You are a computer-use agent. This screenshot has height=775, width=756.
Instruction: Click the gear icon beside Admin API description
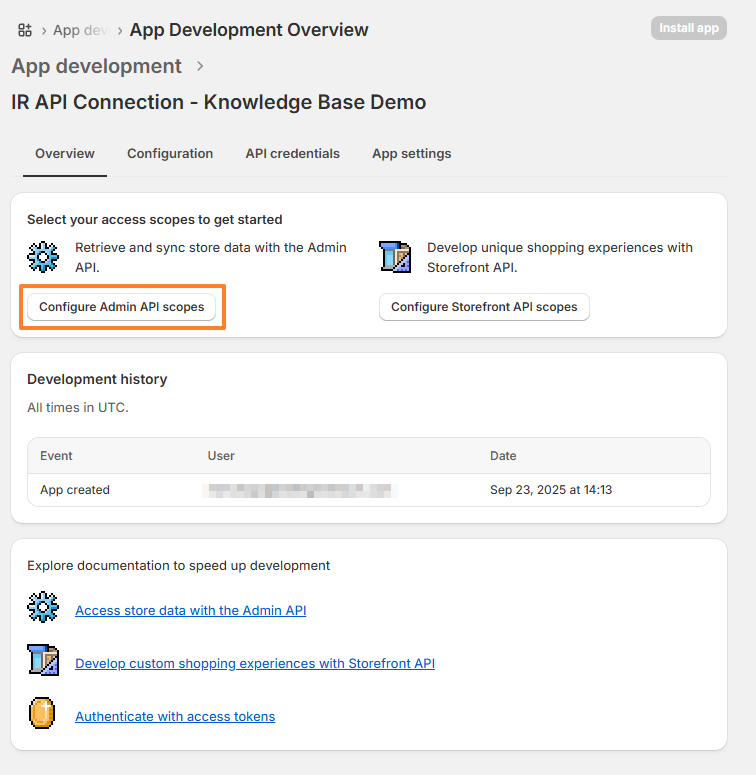pyautogui.click(x=43, y=256)
